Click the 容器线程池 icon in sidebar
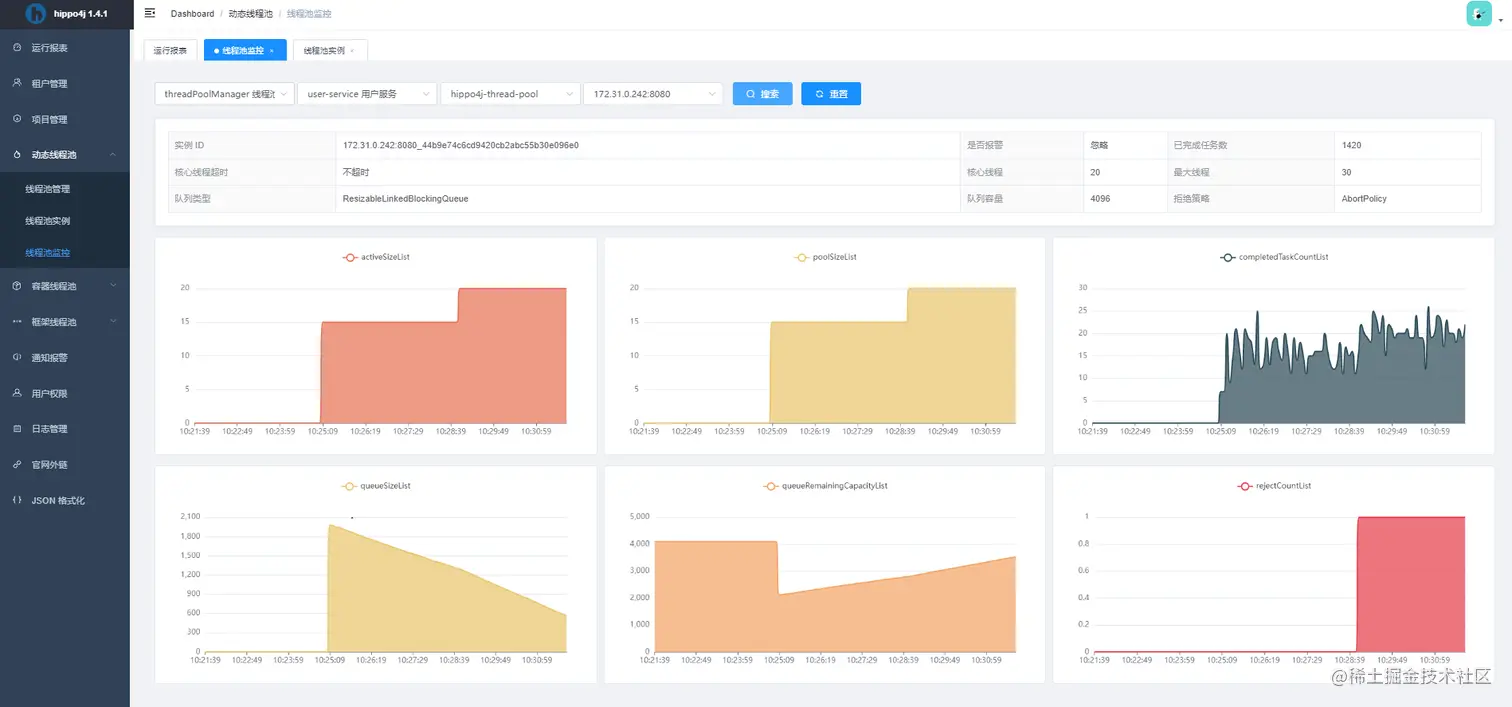 (x=17, y=286)
